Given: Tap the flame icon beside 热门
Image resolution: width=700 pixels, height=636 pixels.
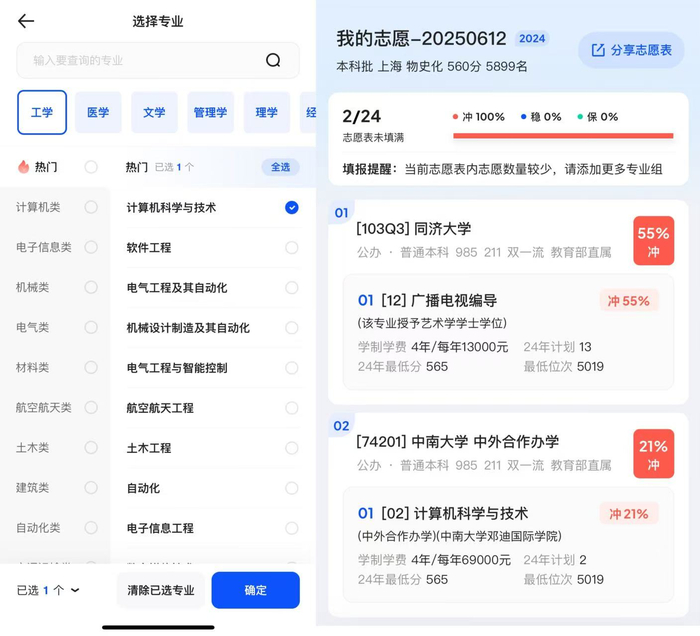Looking at the screenshot, I should tap(23, 167).
